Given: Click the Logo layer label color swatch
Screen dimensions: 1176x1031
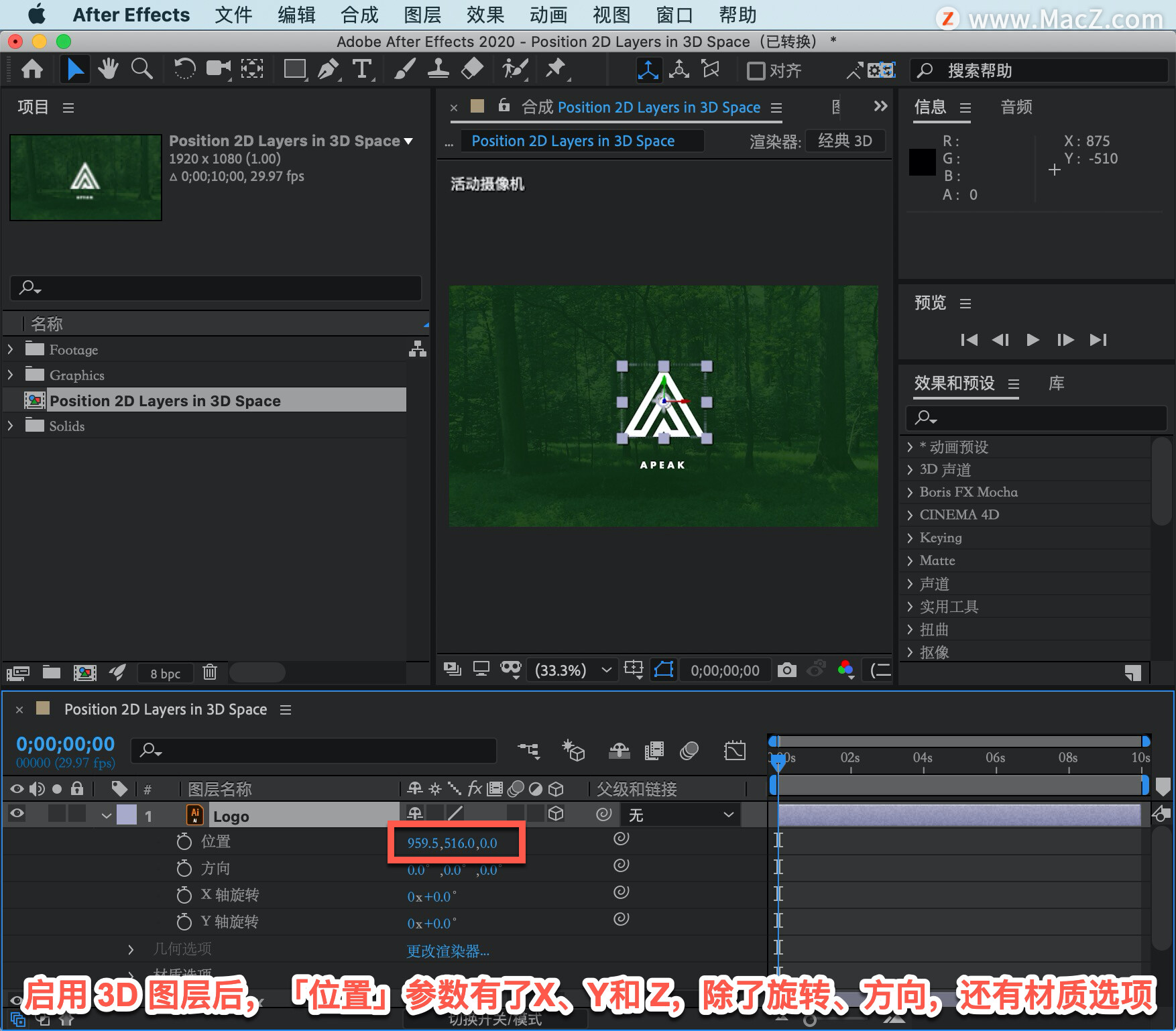Looking at the screenshot, I should tap(127, 814).
